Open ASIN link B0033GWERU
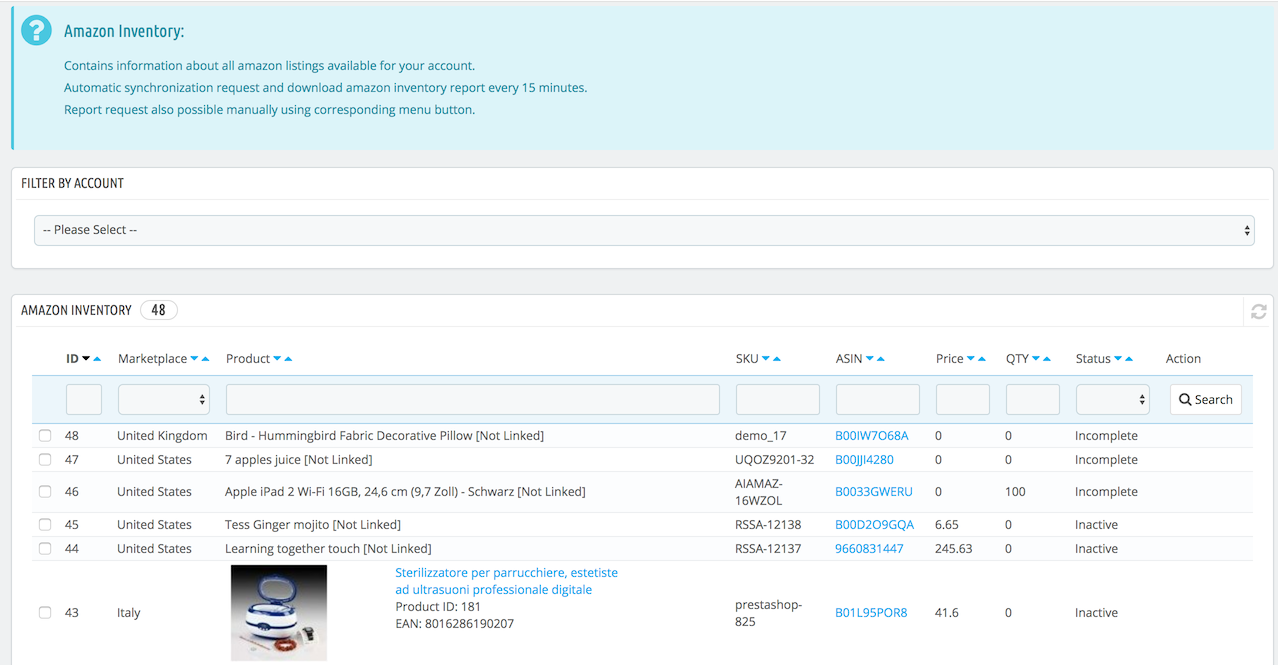Viewport: 1278px width, 665px height. pyautogui.click(x=874, y=492)
